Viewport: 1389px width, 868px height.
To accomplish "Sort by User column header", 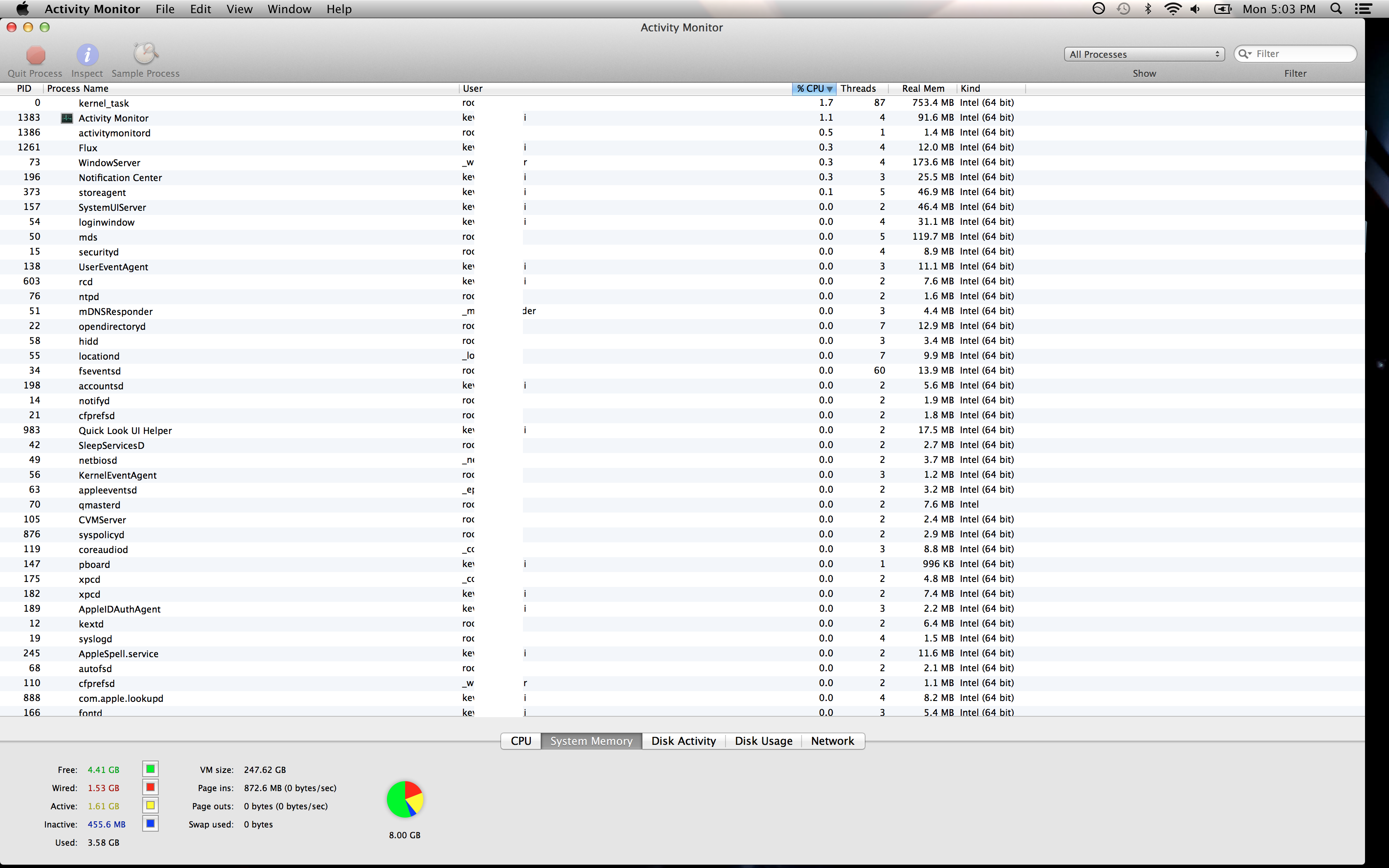I will [x=626, y=88].
